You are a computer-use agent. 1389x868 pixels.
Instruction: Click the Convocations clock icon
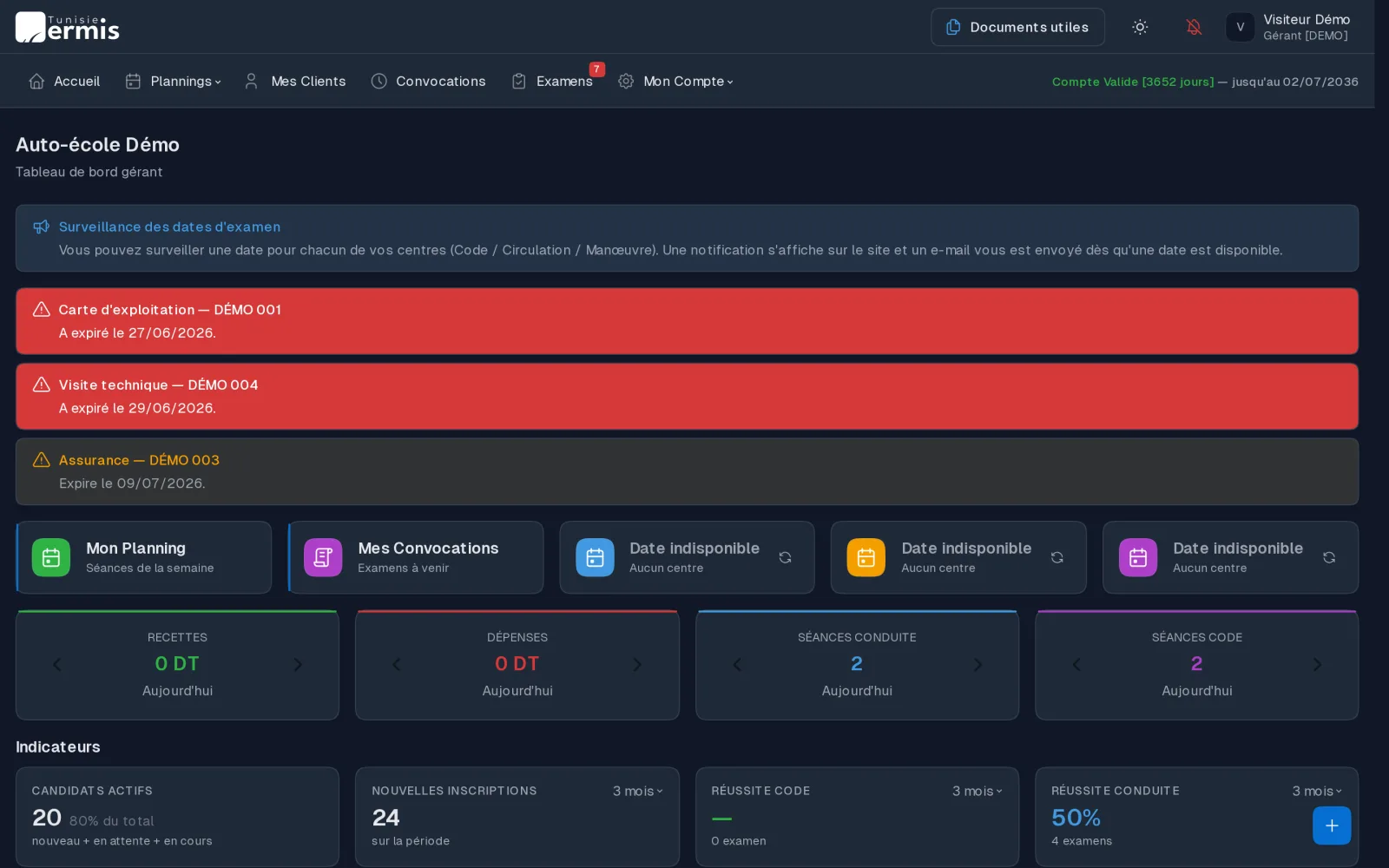point(379,81)
